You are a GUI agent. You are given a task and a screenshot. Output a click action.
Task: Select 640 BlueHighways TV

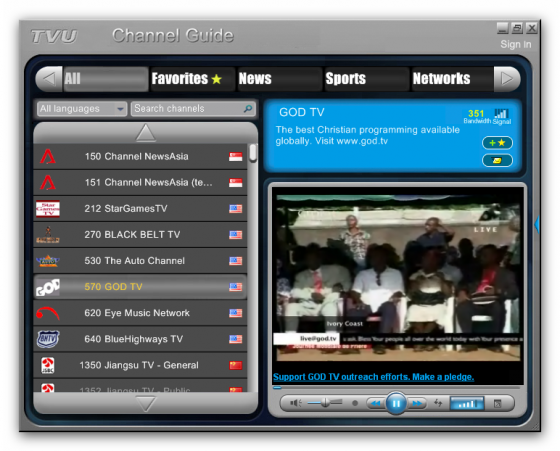[x=140, y=339]
